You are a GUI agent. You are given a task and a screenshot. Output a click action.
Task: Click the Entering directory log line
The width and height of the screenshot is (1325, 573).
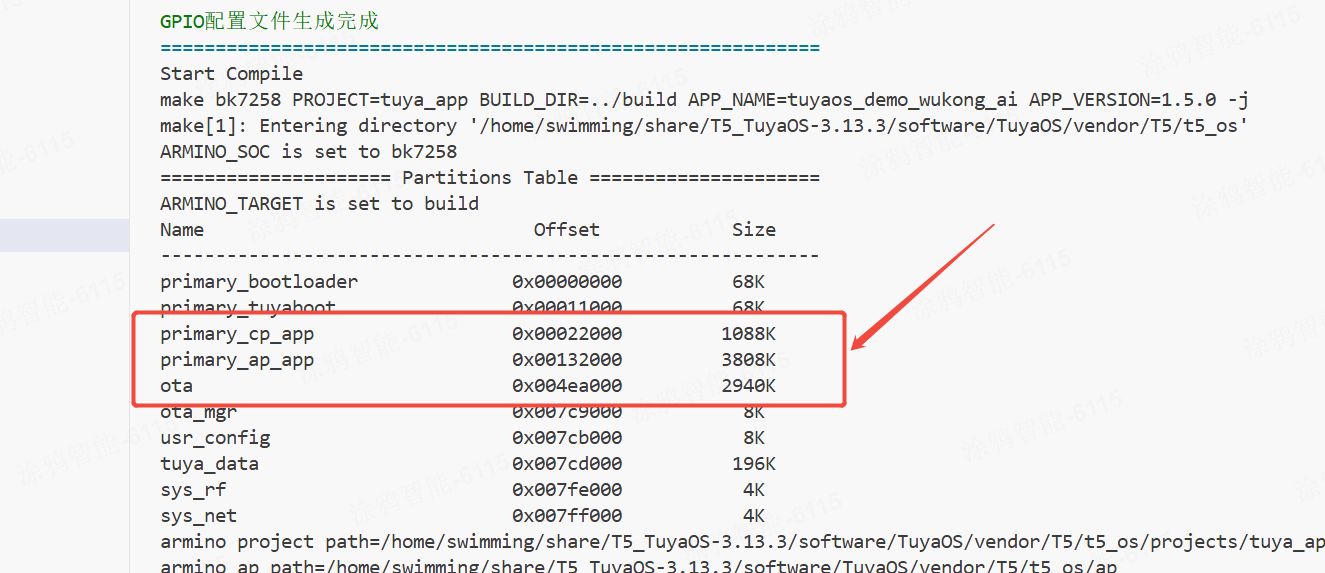(704, 126)
